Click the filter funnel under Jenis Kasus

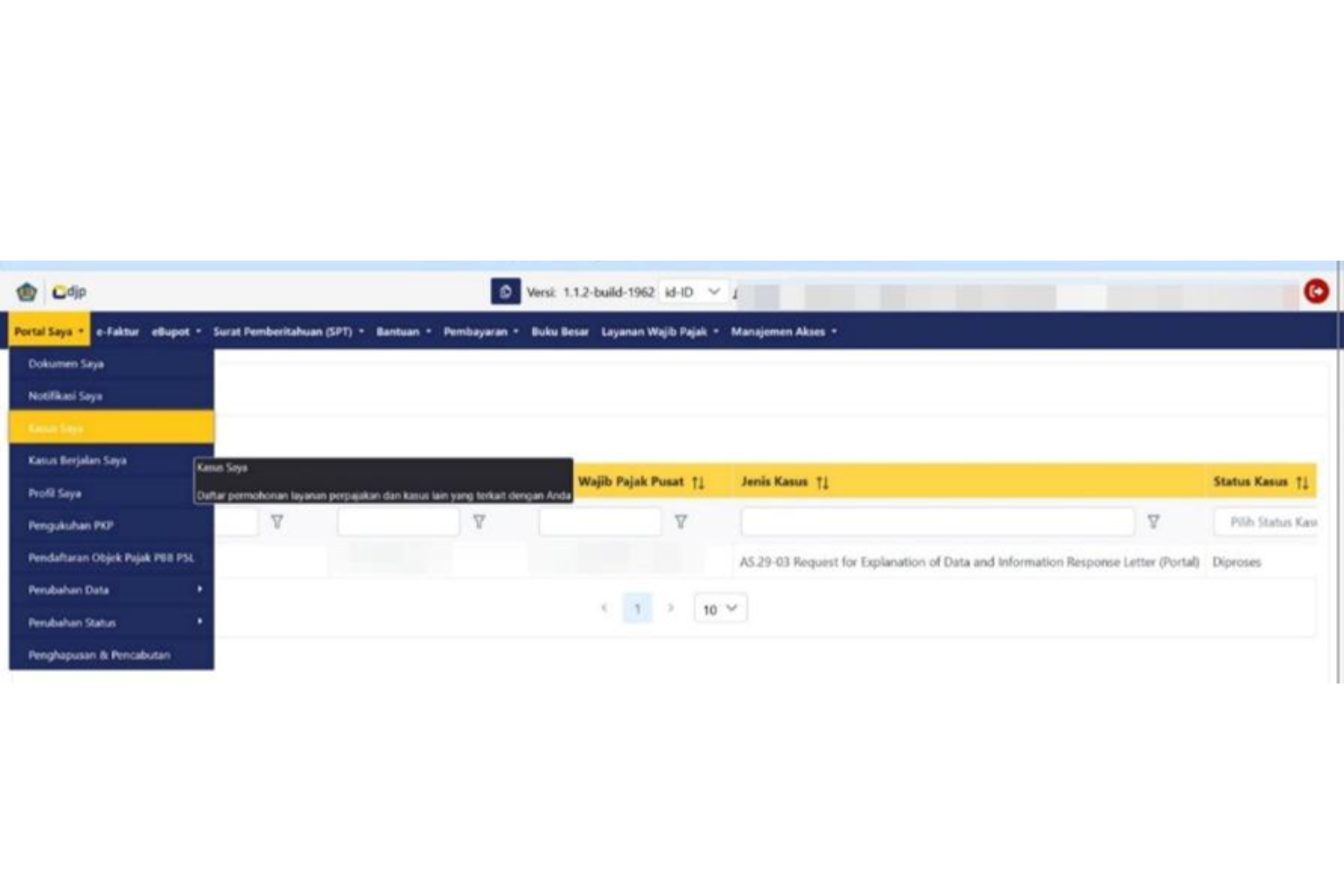pos(1153,521)
